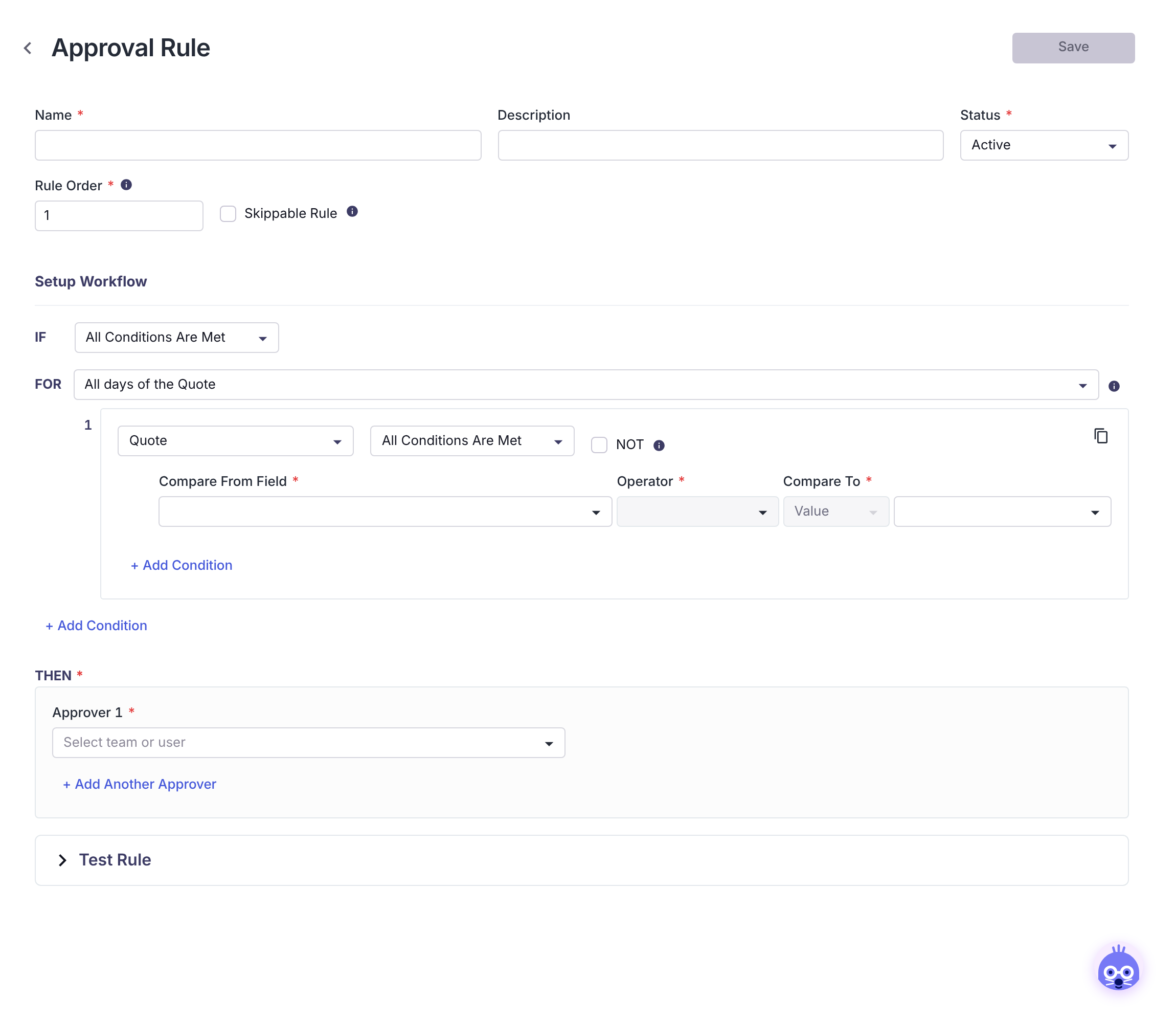This screenshot has height=1023, width=1176.
Task: Go back using the left arrow icon
Action: click(28, 48)
